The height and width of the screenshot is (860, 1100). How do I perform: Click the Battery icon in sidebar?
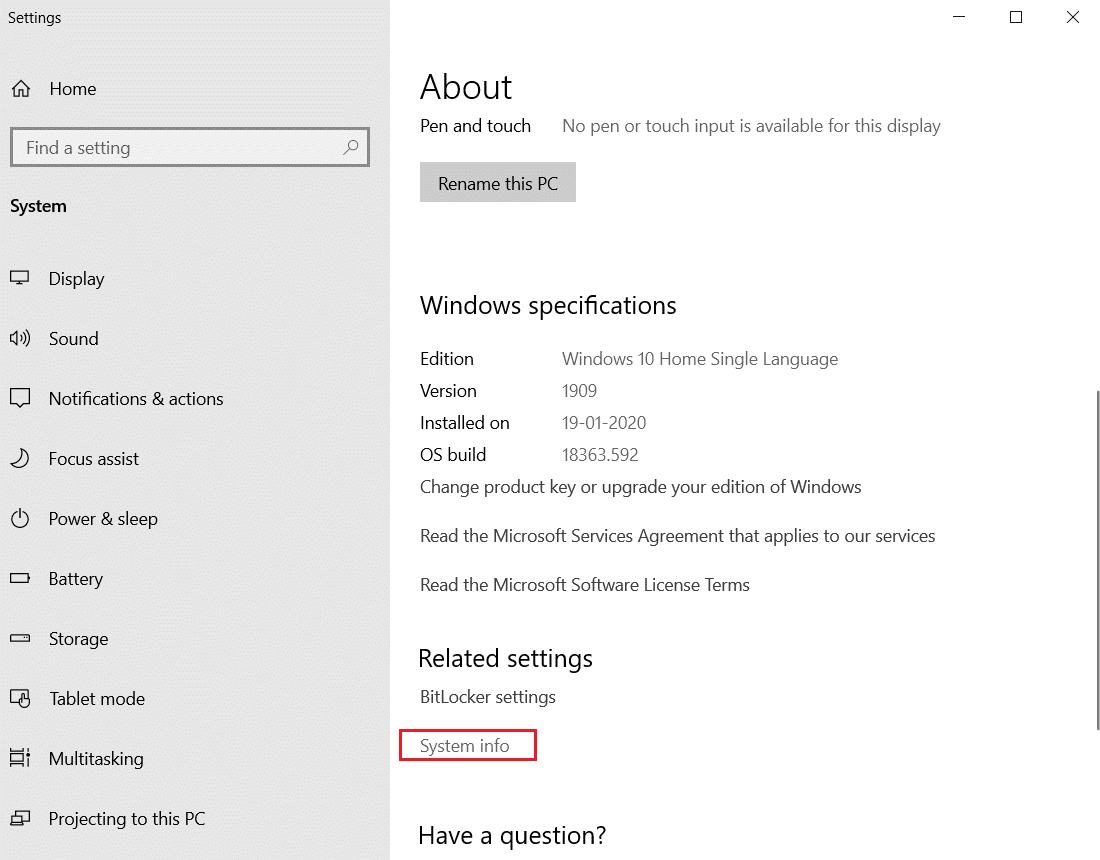click(21, 578)
